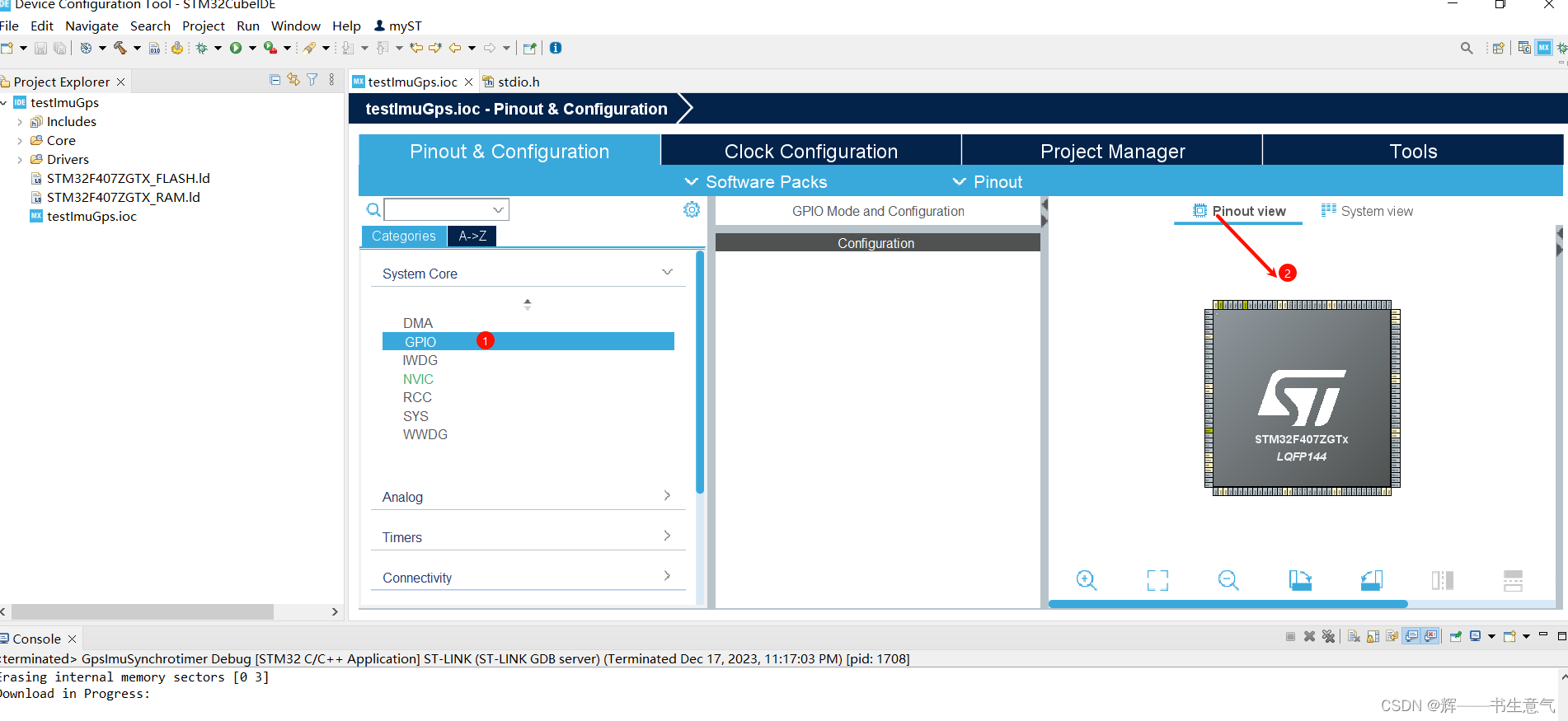Viewport: 1568px width, 721px height.
Task: Open Project Explorer filter icon
Action: click(x=312, y=80)
